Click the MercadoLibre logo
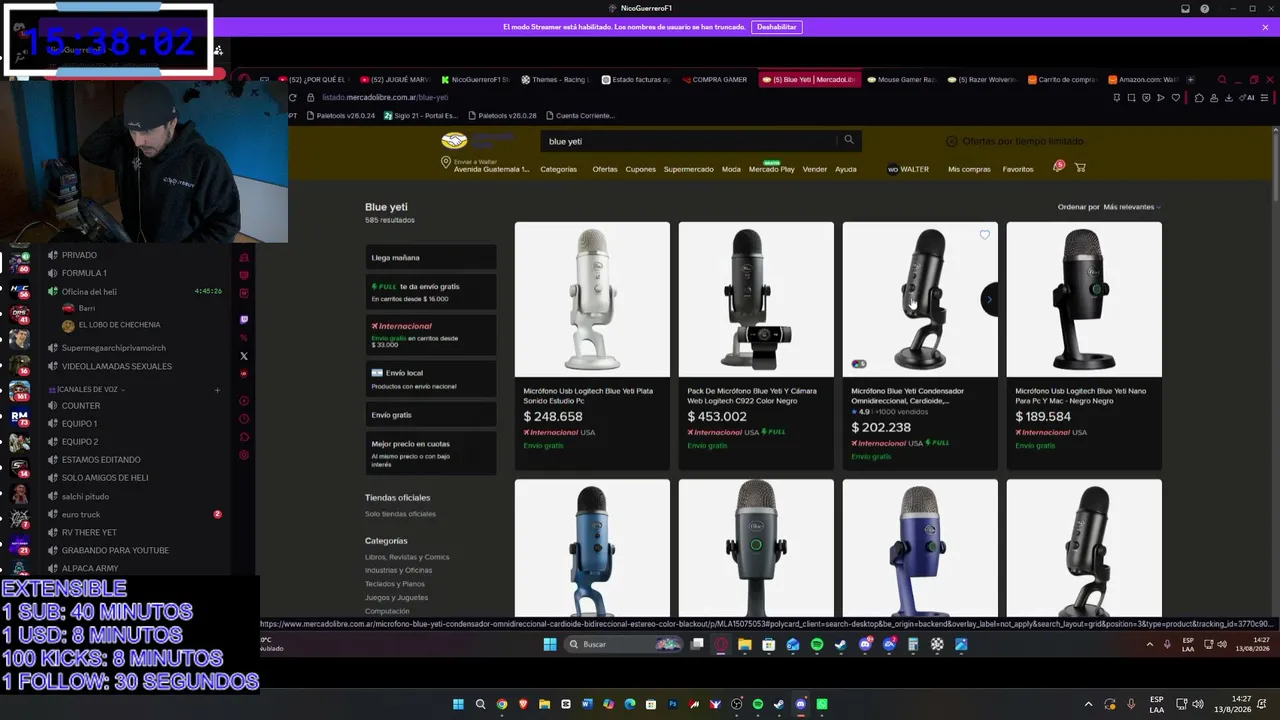This screenshot has height=720, width=1280. [x=455, y=141]
